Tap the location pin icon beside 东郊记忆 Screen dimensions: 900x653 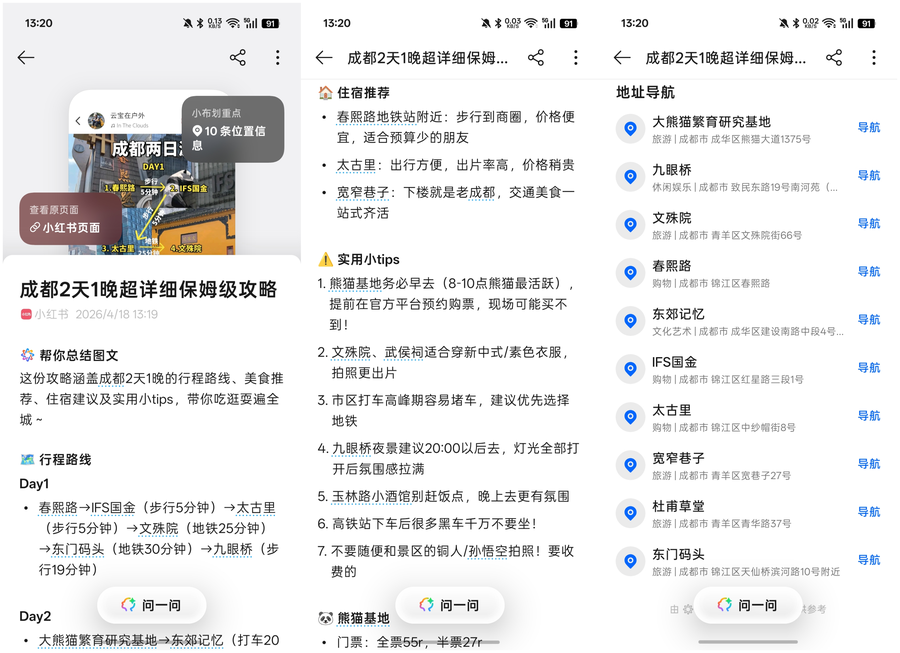click(630, 320)
